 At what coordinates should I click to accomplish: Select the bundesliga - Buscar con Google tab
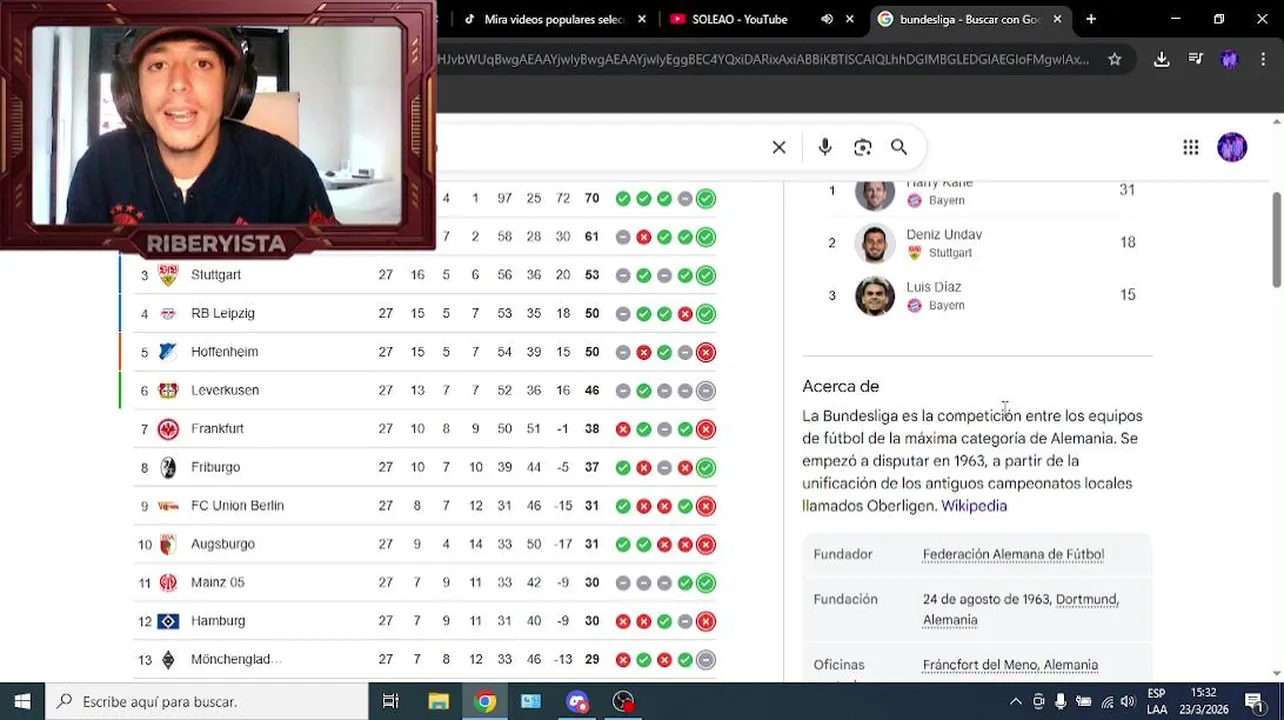click(968, 19)
